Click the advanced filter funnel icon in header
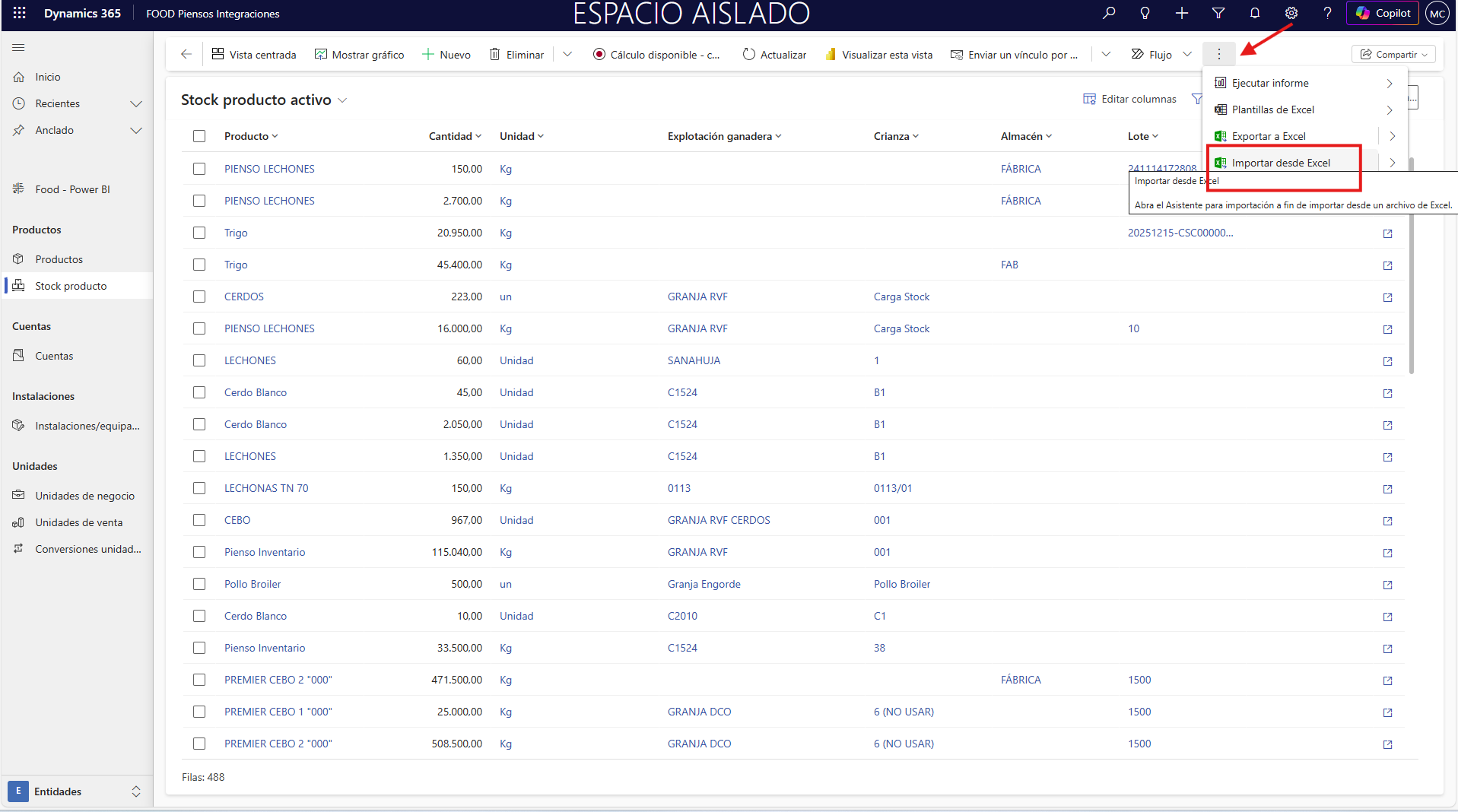 tap(1218, 13)
